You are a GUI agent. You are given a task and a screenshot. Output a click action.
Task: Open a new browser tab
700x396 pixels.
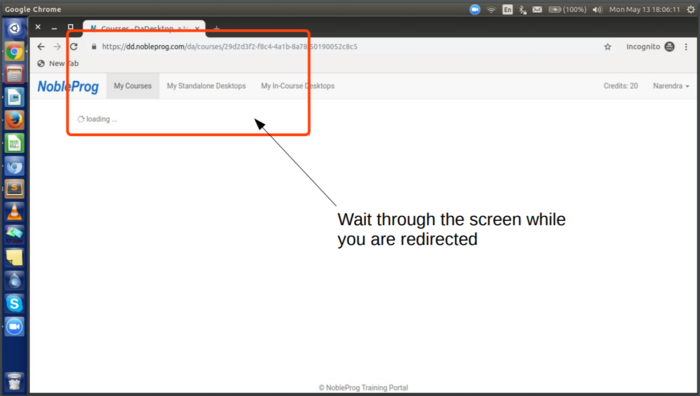[x=216, y=28]
